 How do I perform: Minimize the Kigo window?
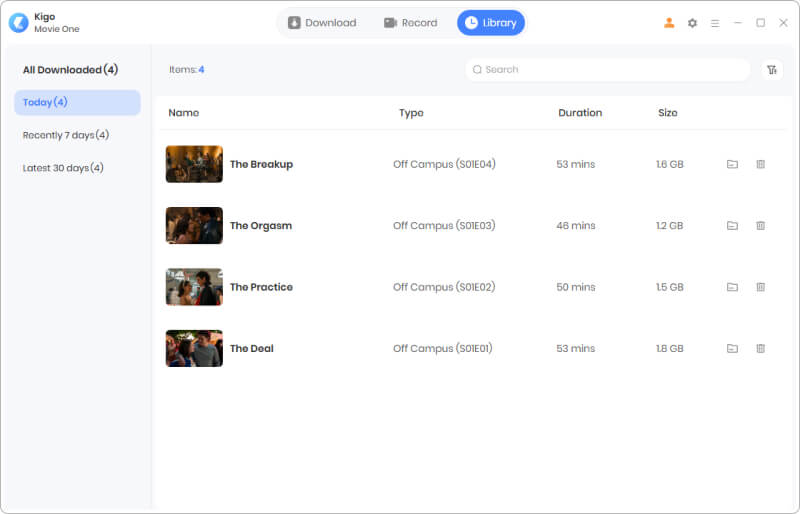[x=738, y=23]
